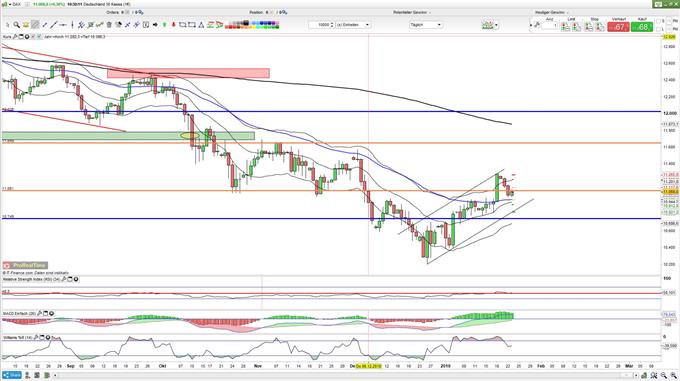
Task: Open the Täglich timeframe dropdown
Action: click(x=426, y=25)
